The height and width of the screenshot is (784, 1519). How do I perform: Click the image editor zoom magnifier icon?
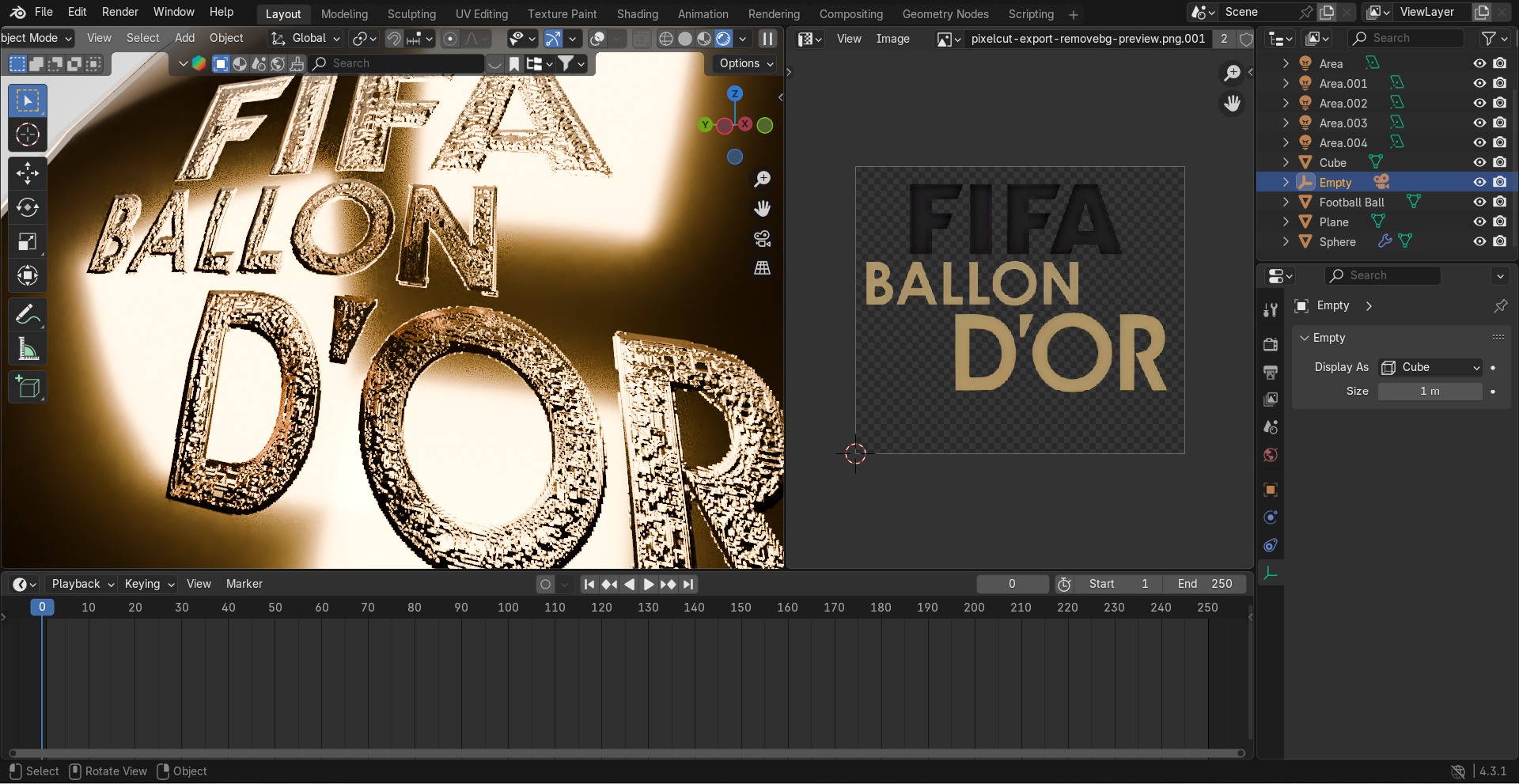coord(1232,74)
